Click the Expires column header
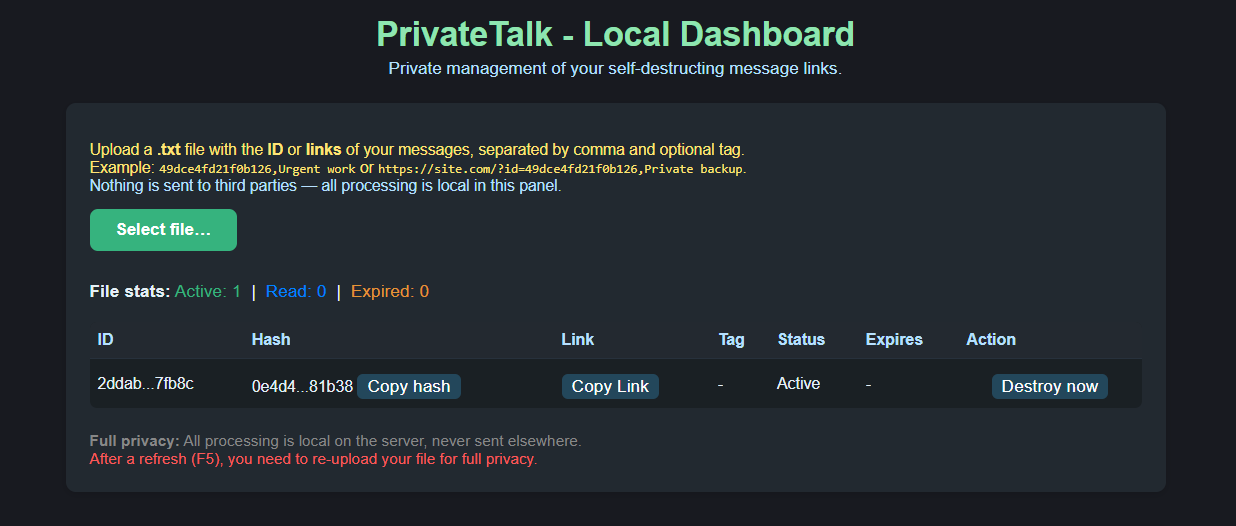1236x526 pixels. [x=894, y=340]
